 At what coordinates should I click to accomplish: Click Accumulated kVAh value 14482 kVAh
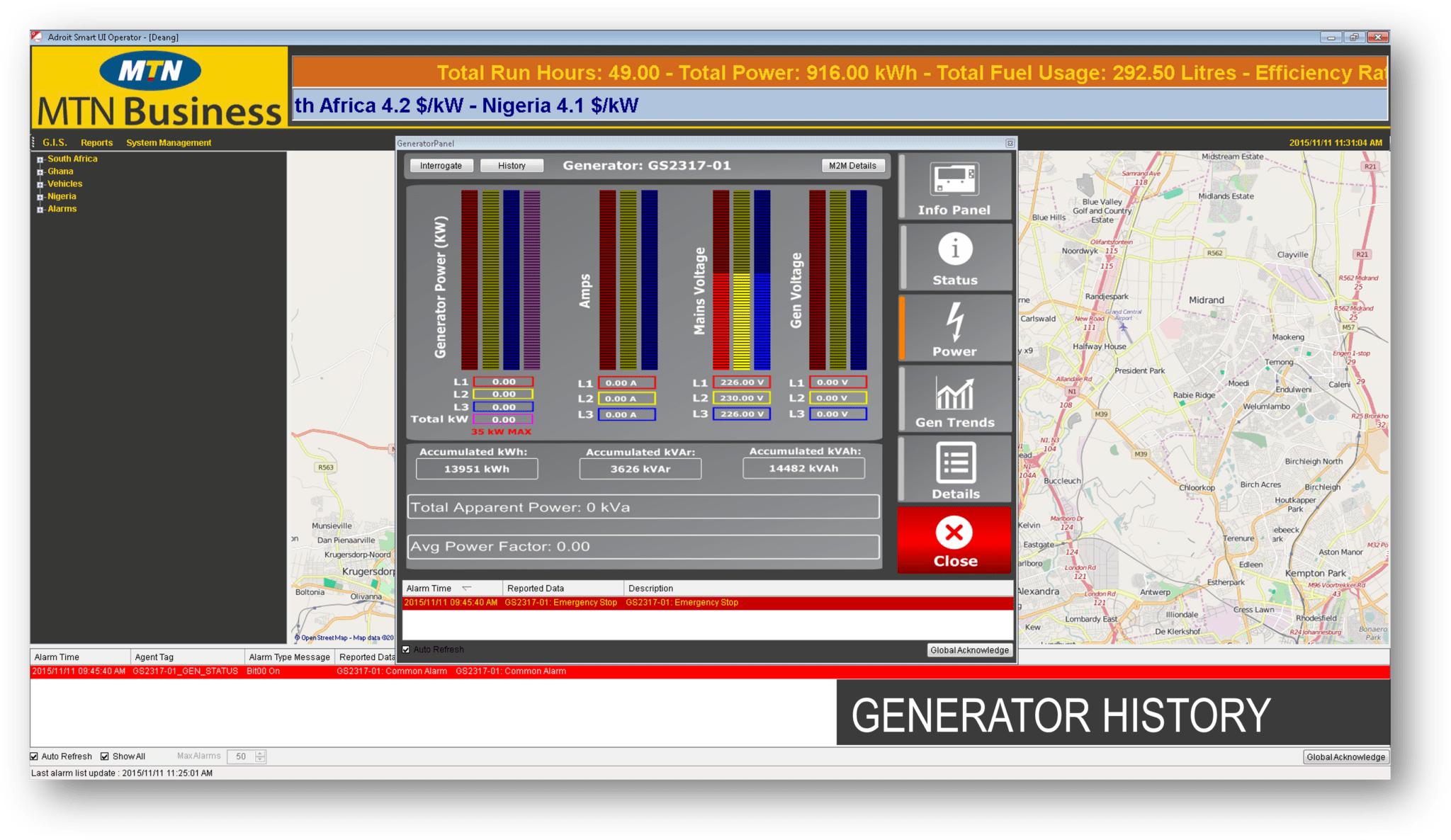pyautogui.click(x=803, y=468)
